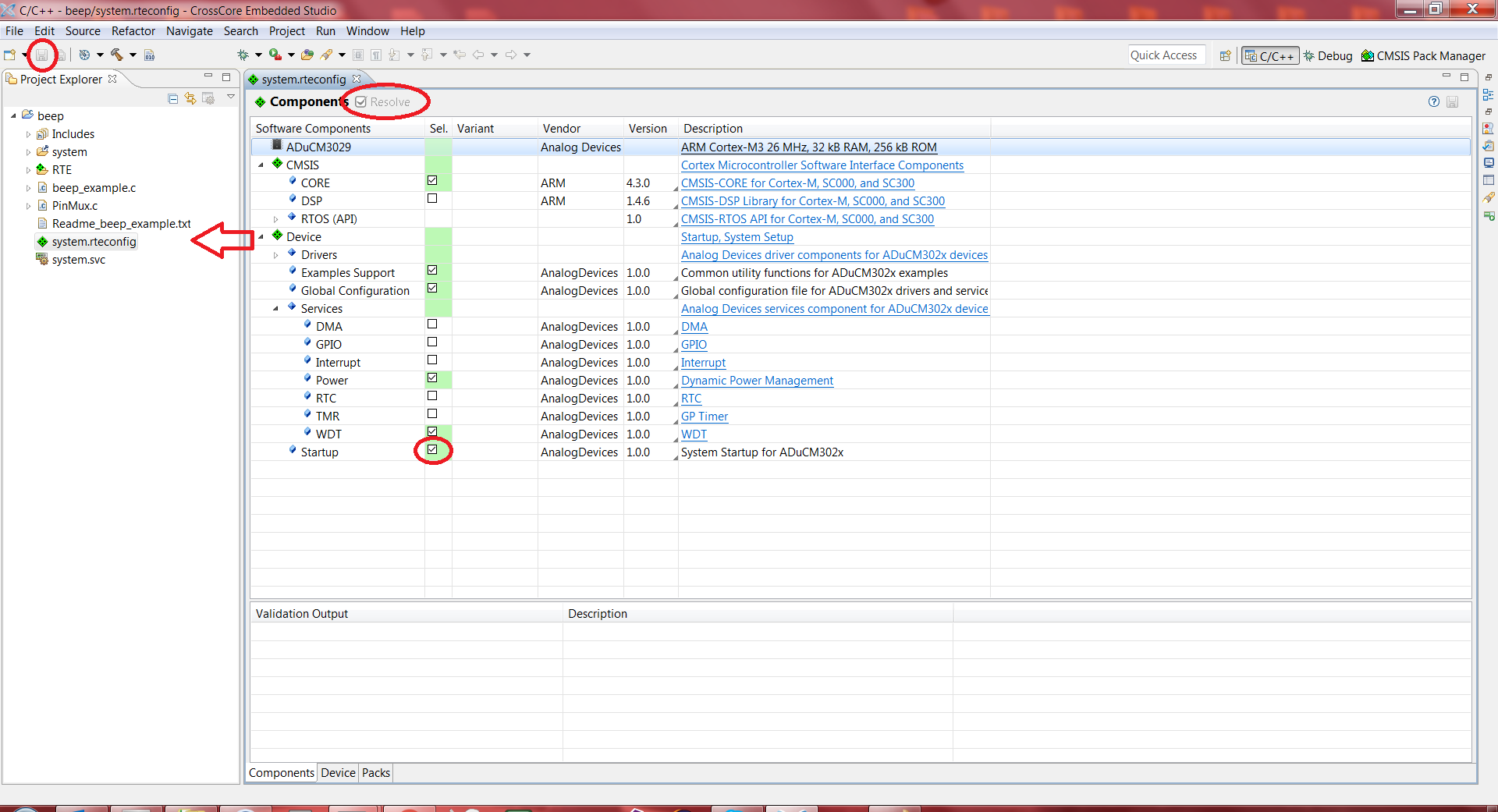
Task: Click the last edit location arrow icon
Action: pos(460,55)
